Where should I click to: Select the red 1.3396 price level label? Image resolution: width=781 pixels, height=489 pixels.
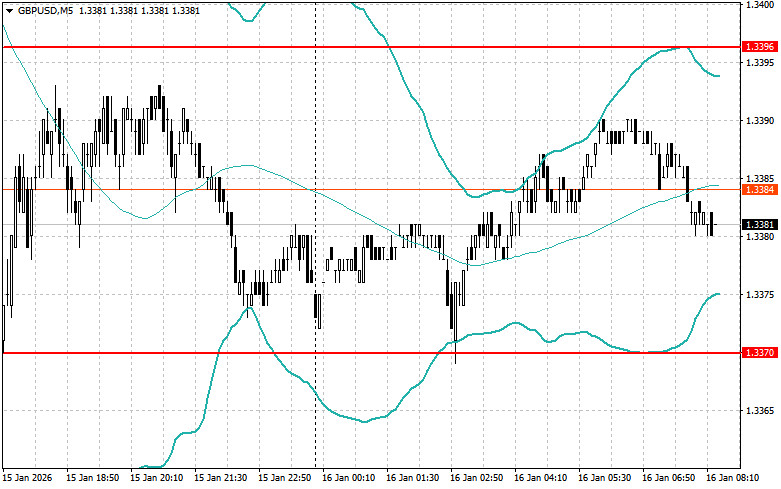pos(760,47)
